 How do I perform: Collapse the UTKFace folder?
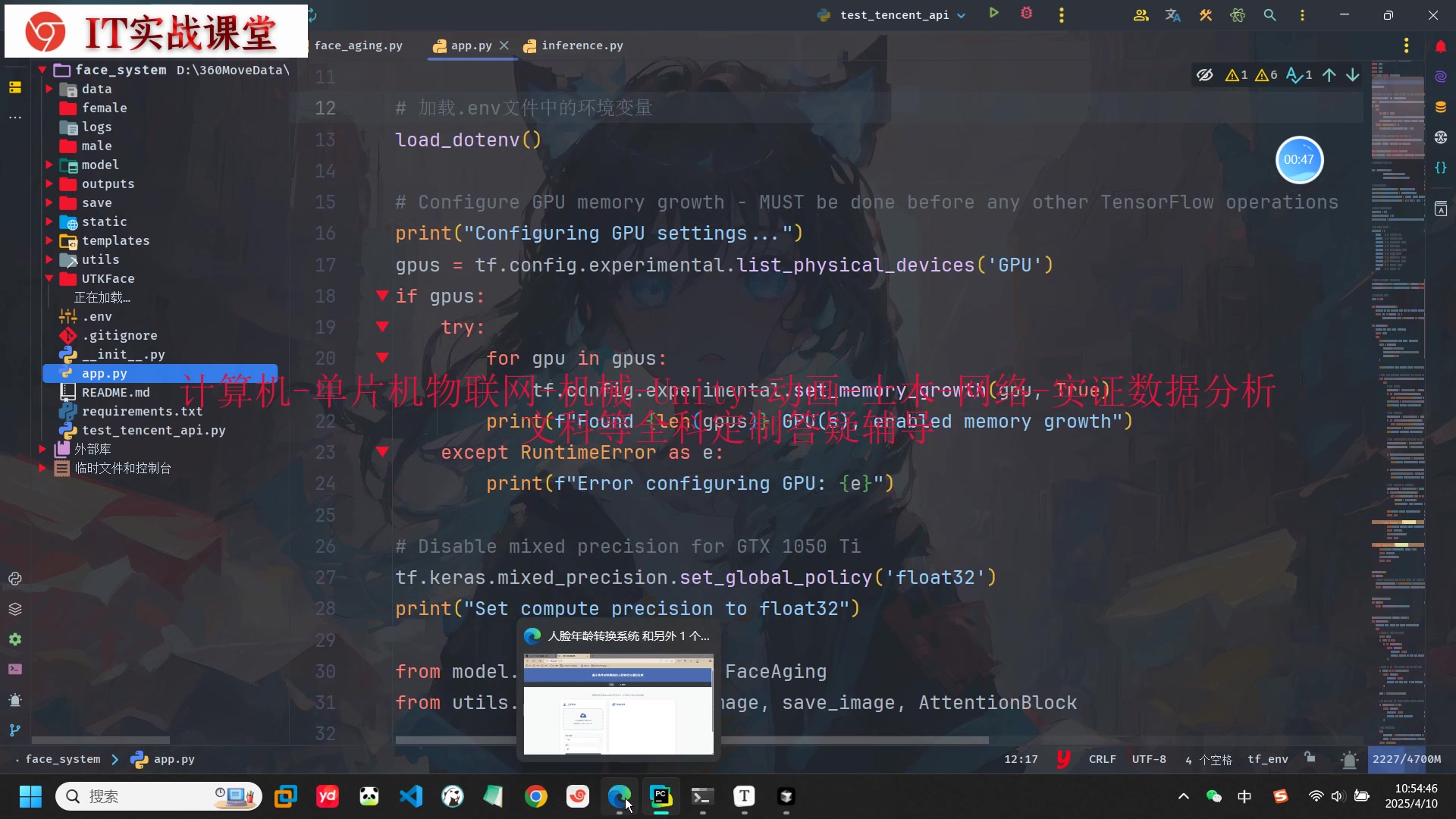[x=49, y=278]
